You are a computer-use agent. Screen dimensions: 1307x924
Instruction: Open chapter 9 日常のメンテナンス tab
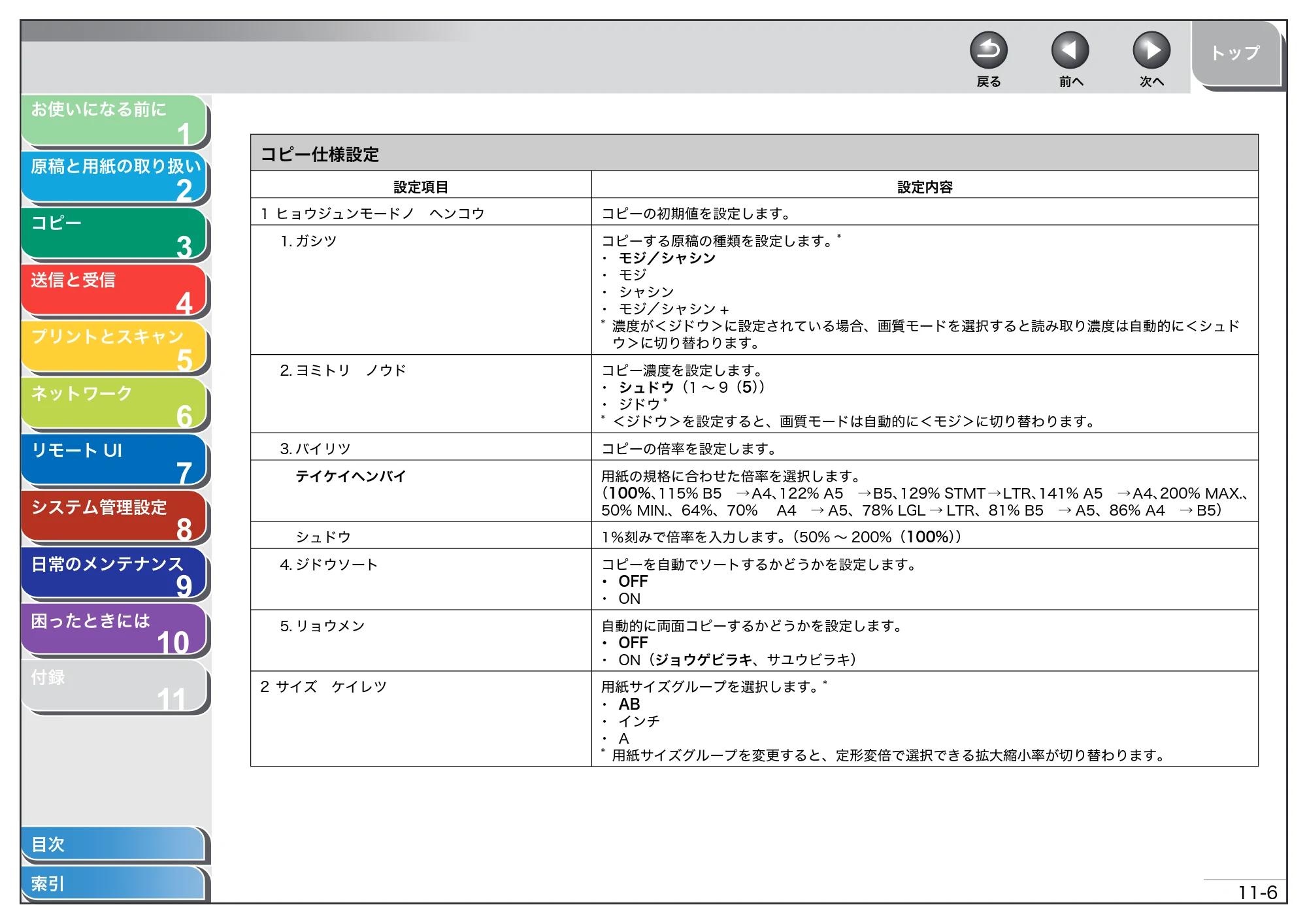(x=114, y=574)
